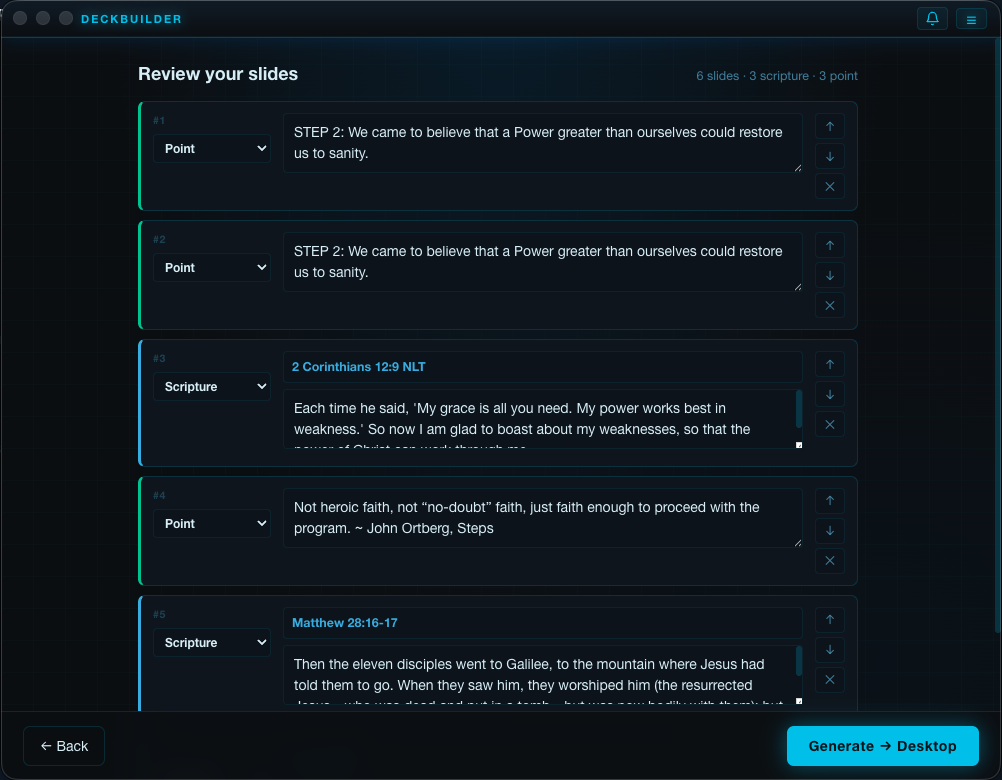Move slide #1 up

[829, 126]
